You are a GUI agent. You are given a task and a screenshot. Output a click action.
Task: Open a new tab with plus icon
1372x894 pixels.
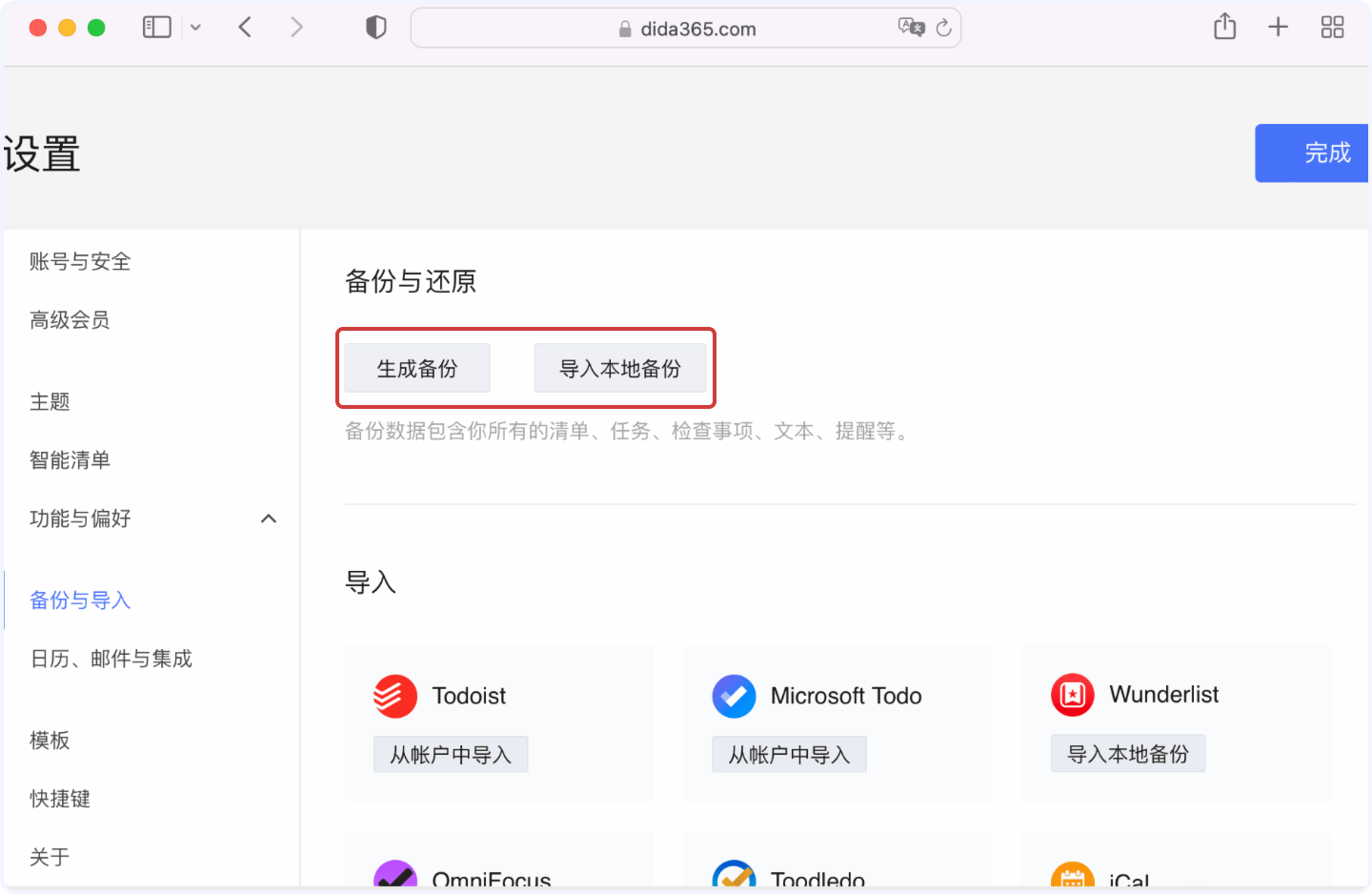[1278, 27]
